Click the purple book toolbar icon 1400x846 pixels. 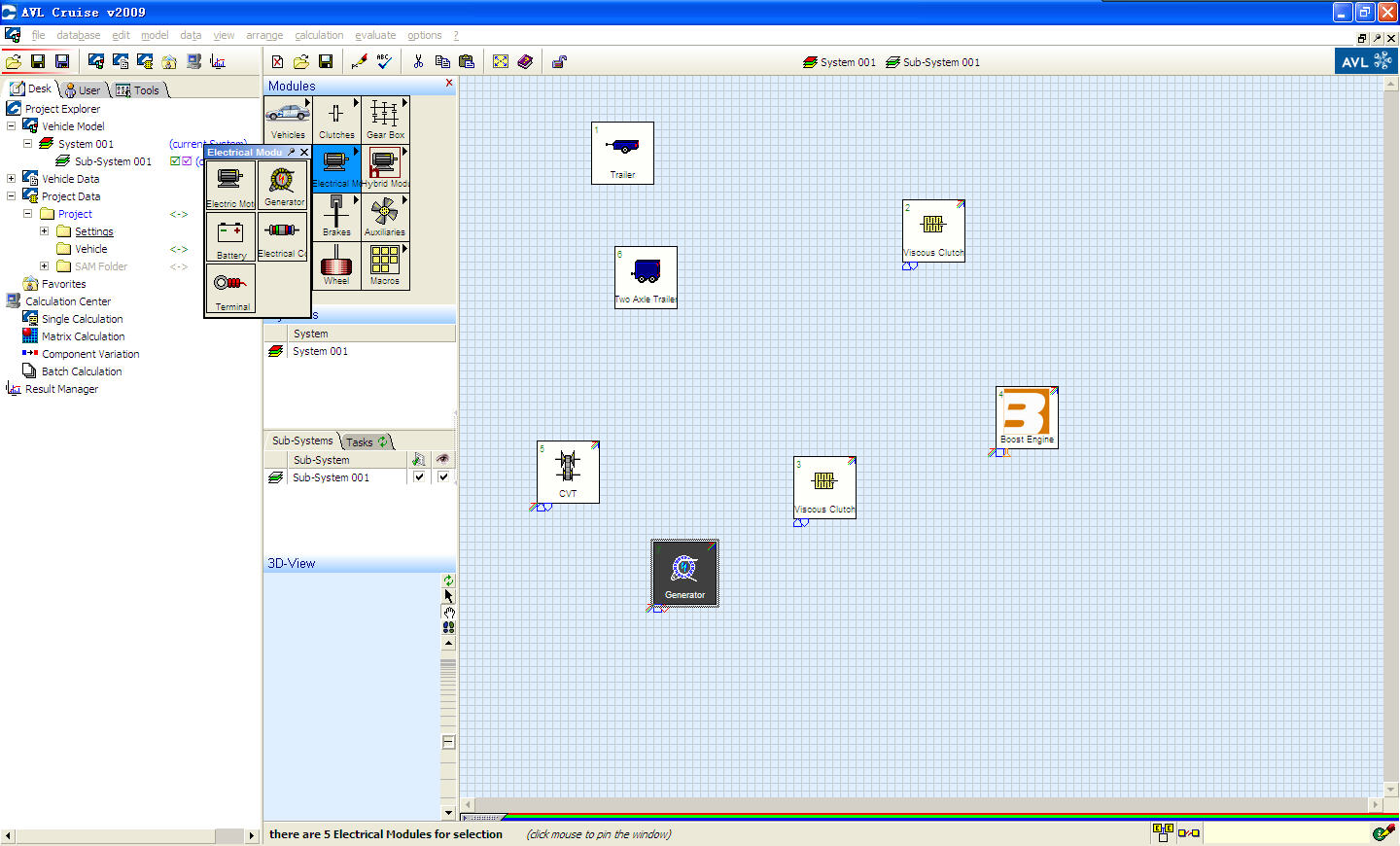point(525,61)
